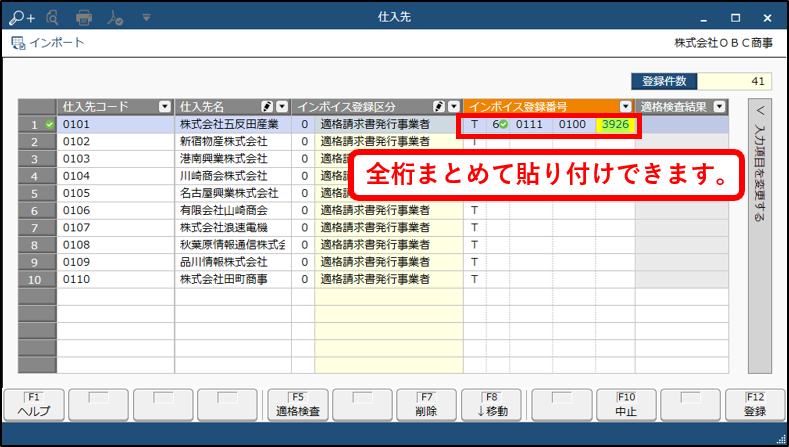Click the T prefix cell in row 0109
Screen dimensions: 789x447
pos(475,262)
